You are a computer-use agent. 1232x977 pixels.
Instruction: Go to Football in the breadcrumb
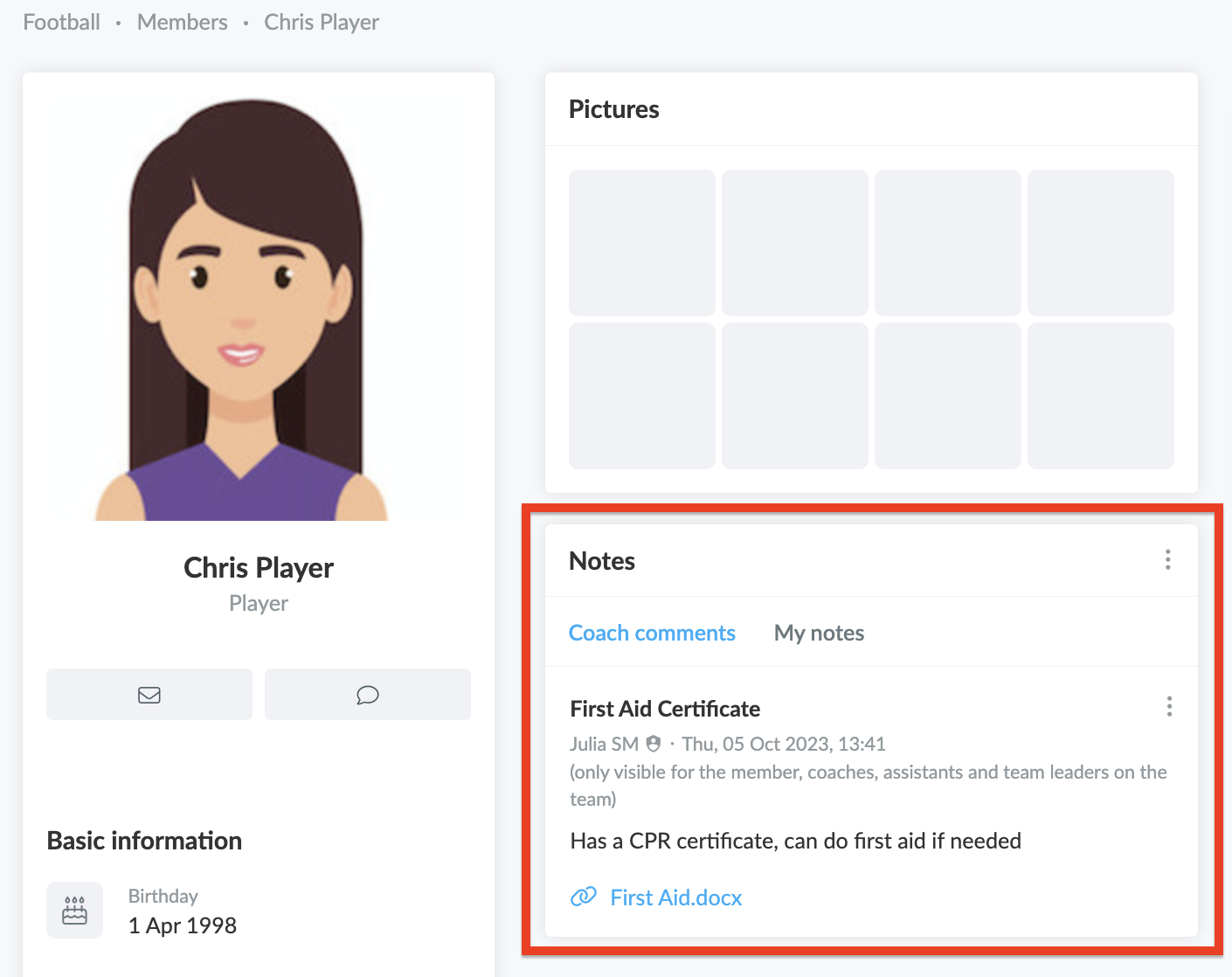click(x=61, y=22)
